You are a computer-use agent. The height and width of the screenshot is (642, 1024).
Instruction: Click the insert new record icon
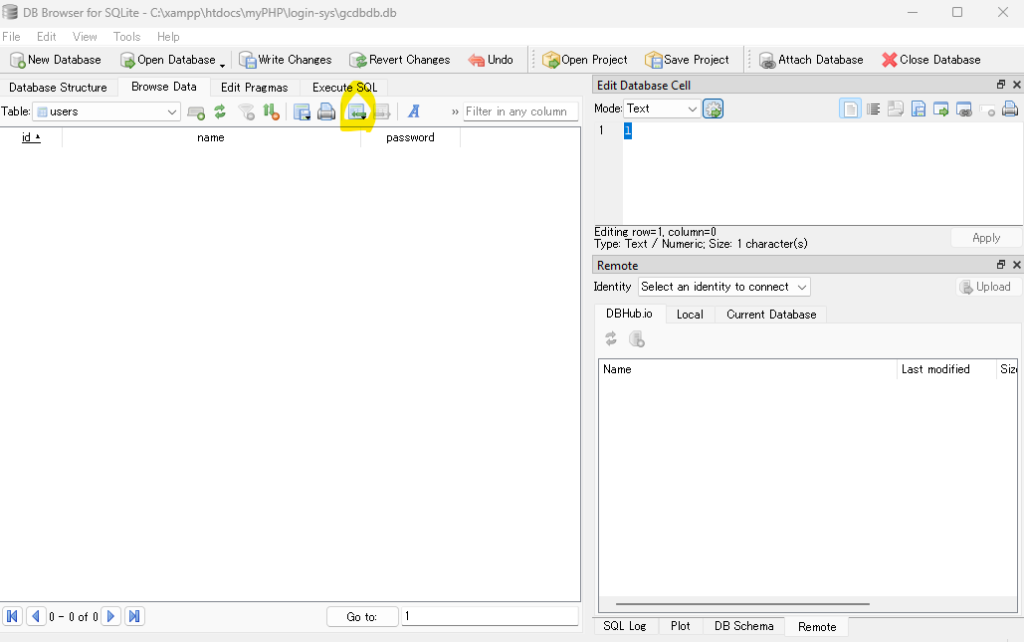click(196, 112)
